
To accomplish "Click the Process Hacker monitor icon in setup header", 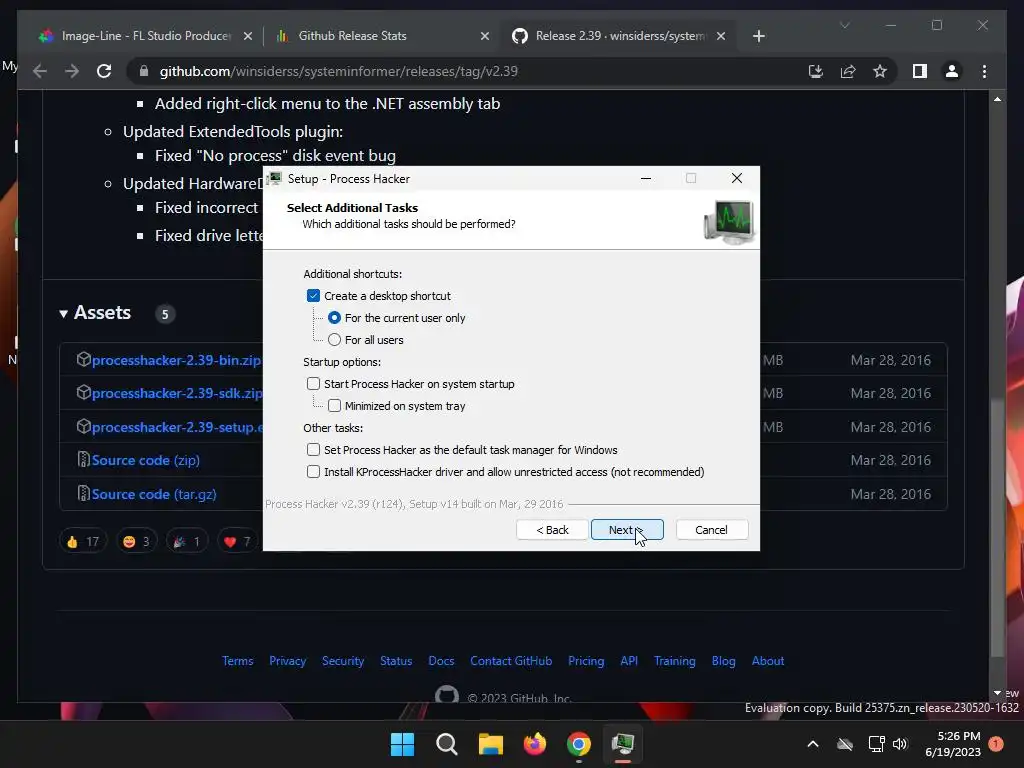I will click(x=729, y=221).
